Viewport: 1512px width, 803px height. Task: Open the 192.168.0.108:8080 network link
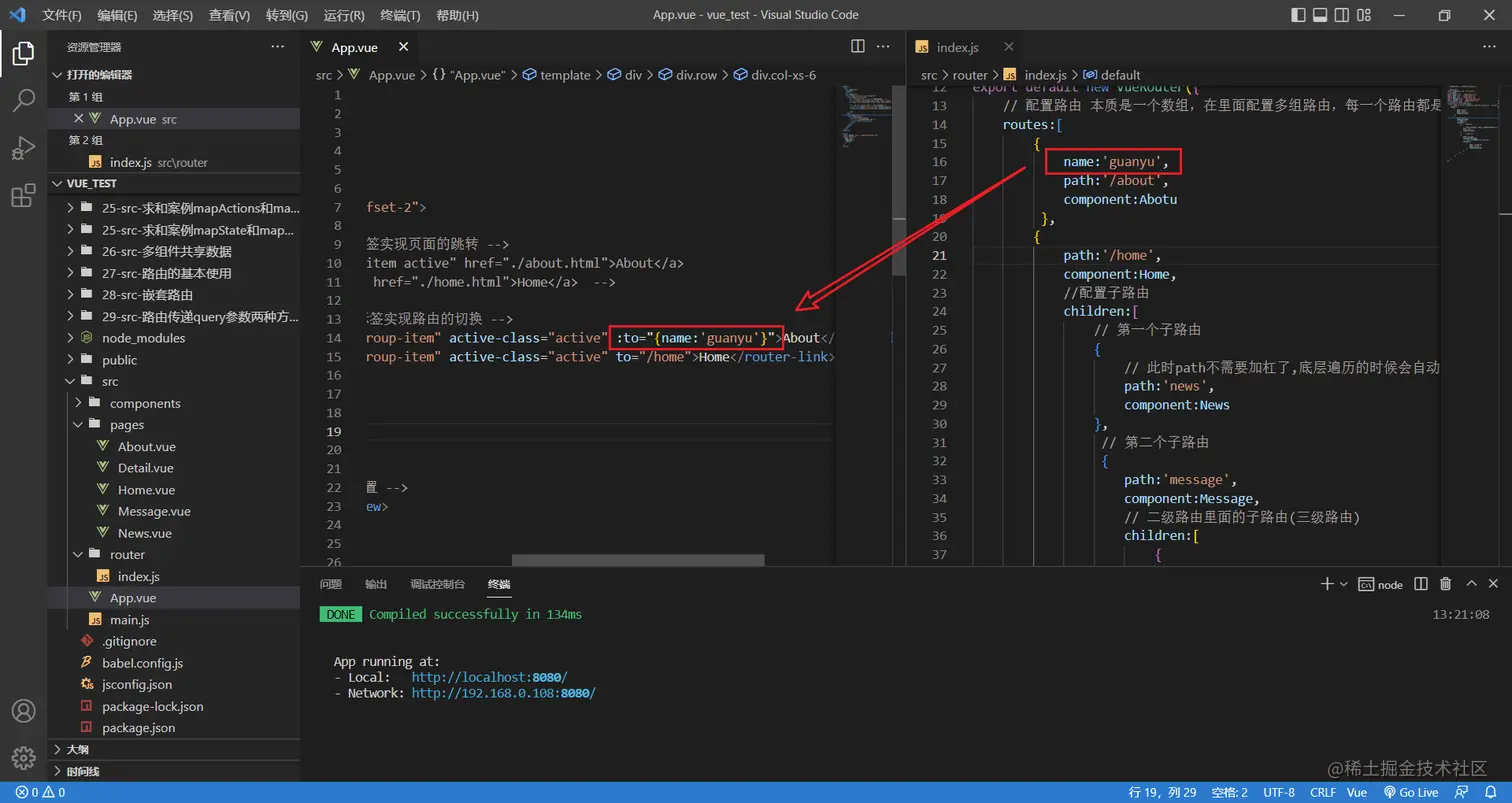[x=503, y=693]
